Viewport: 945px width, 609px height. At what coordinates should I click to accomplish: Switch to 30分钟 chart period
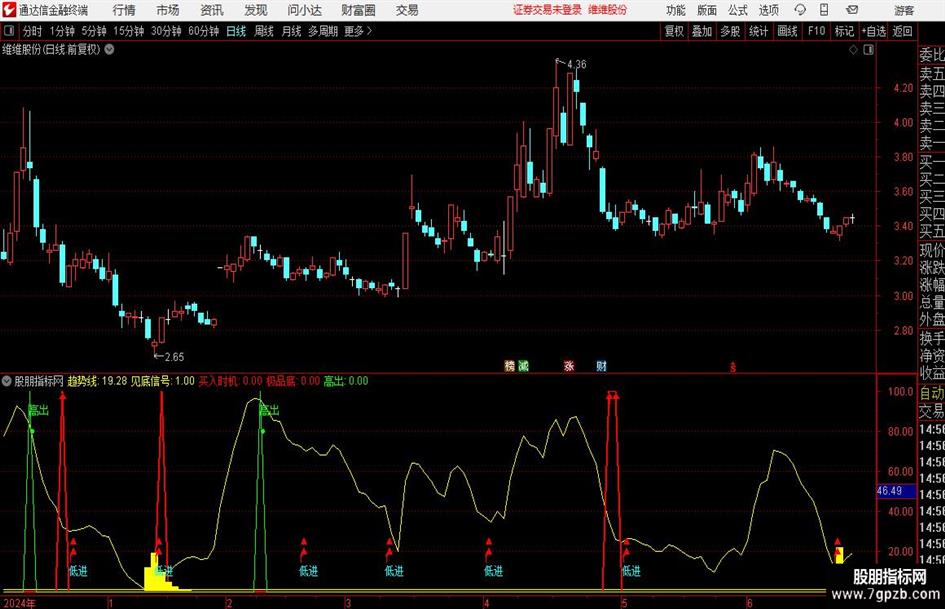click(x=166, y=31)
